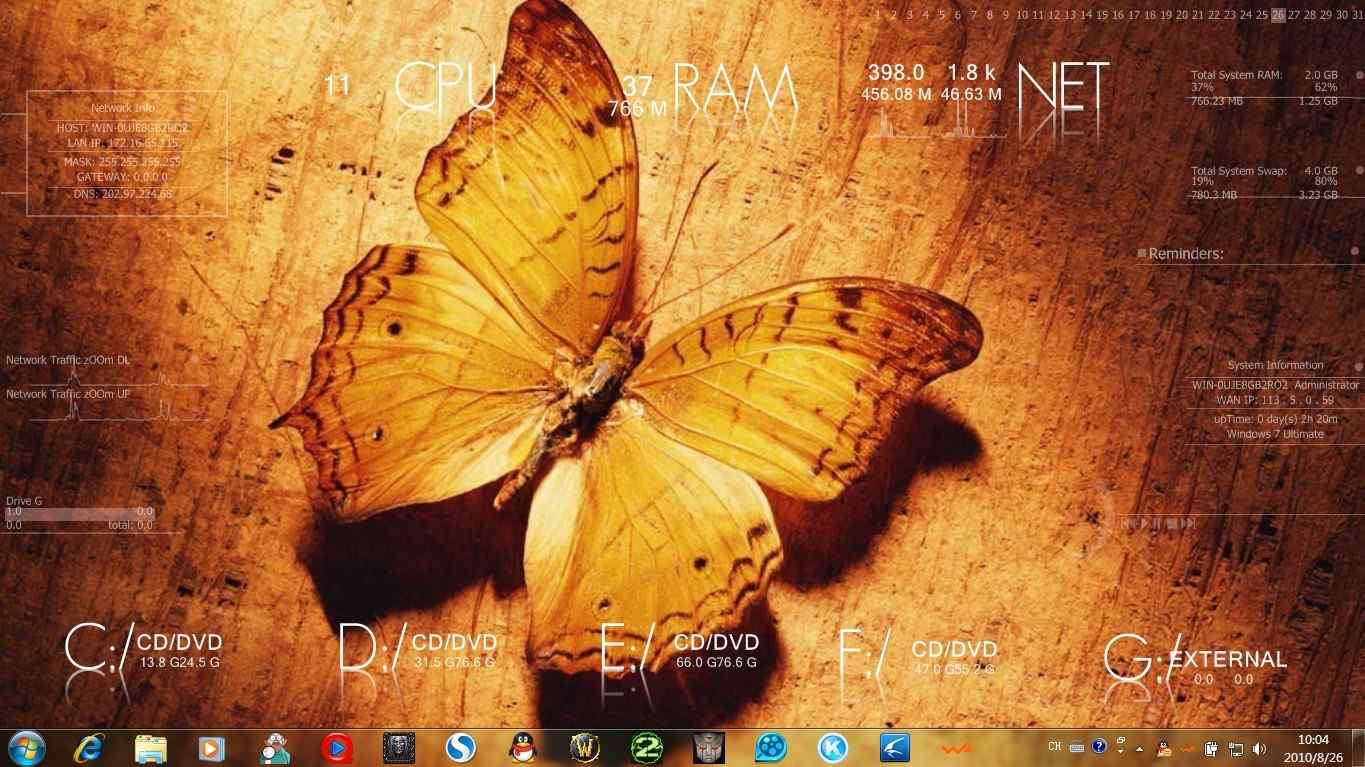
Task: Open the tray keyboard icon
Action: pos(1077,747)
